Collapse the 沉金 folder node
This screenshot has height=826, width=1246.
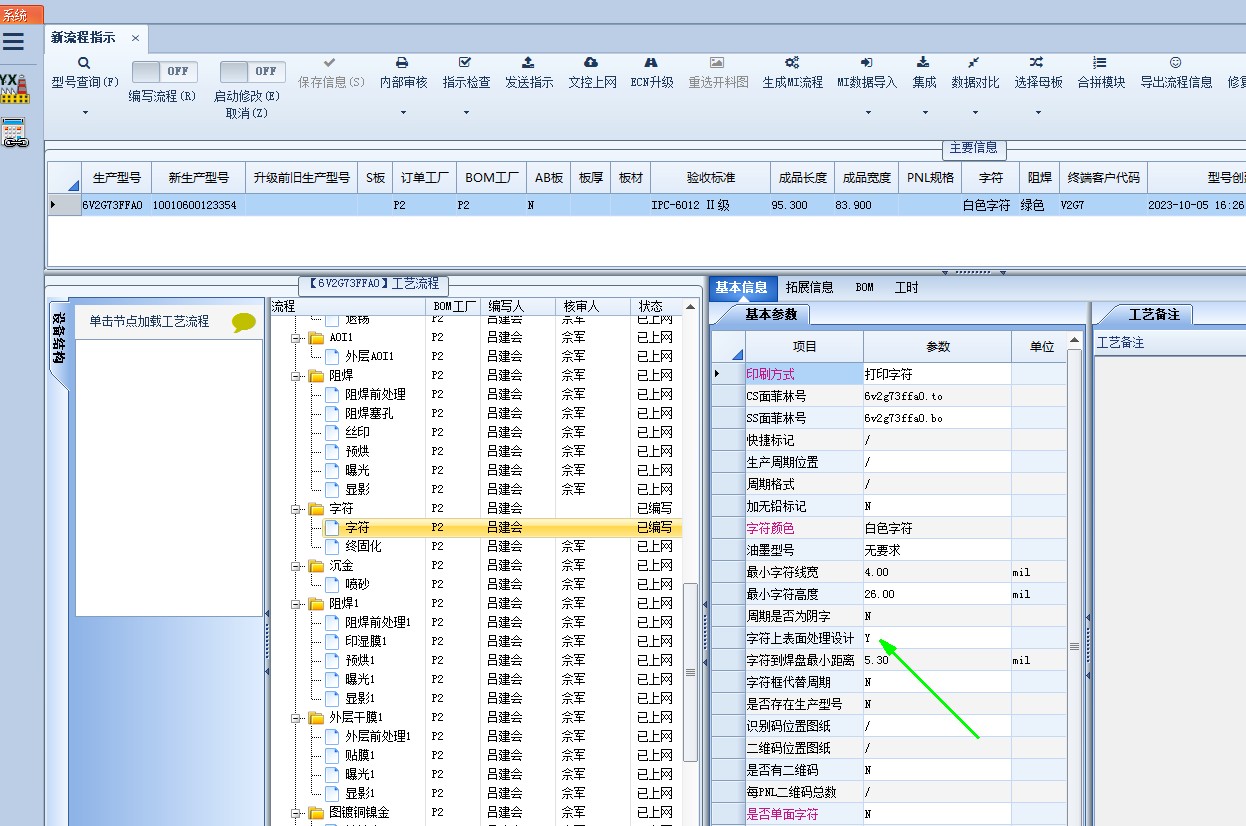tap(296, 566)
